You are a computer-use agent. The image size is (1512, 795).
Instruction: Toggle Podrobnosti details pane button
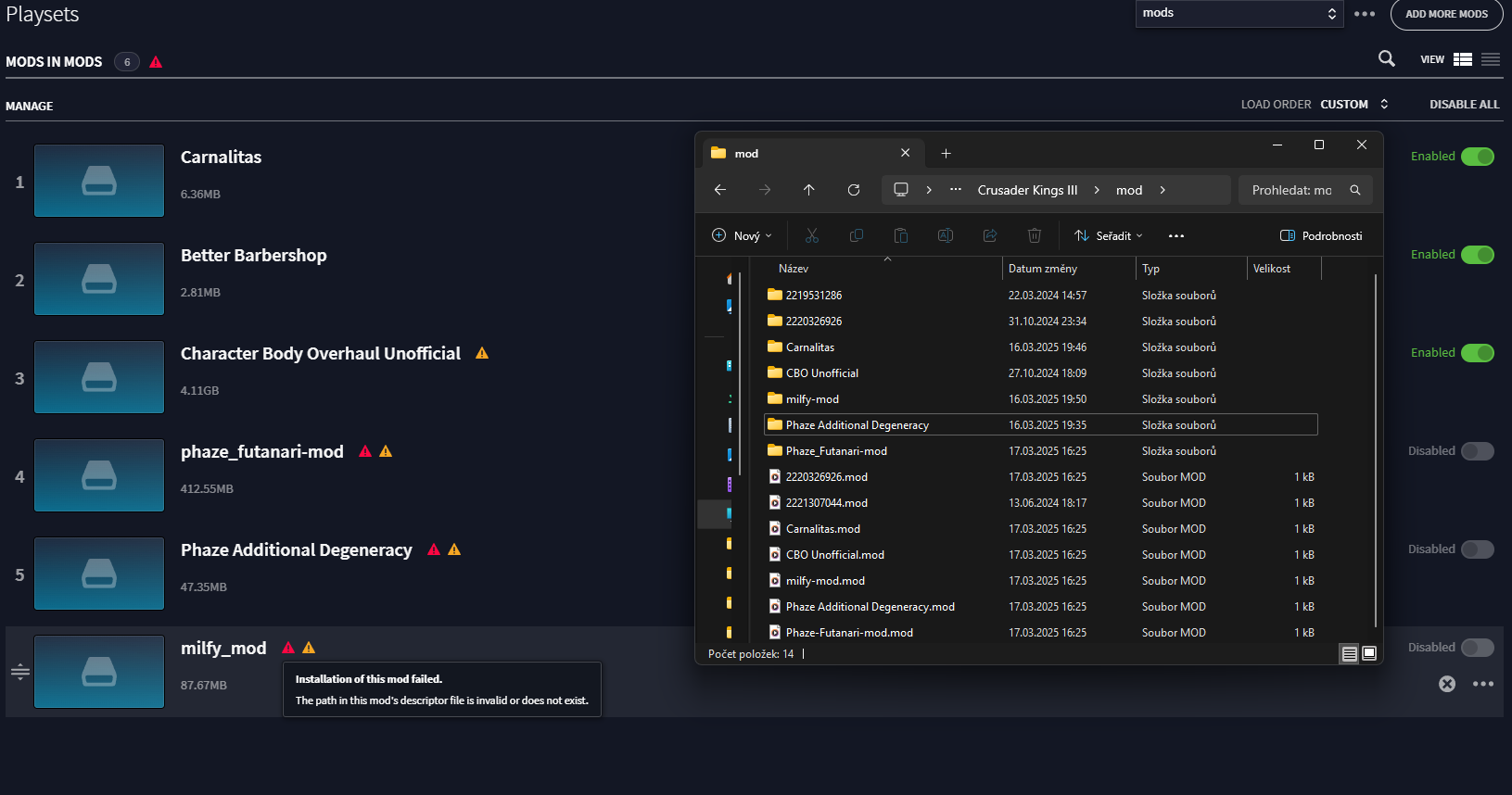(x=1321, y=236)
